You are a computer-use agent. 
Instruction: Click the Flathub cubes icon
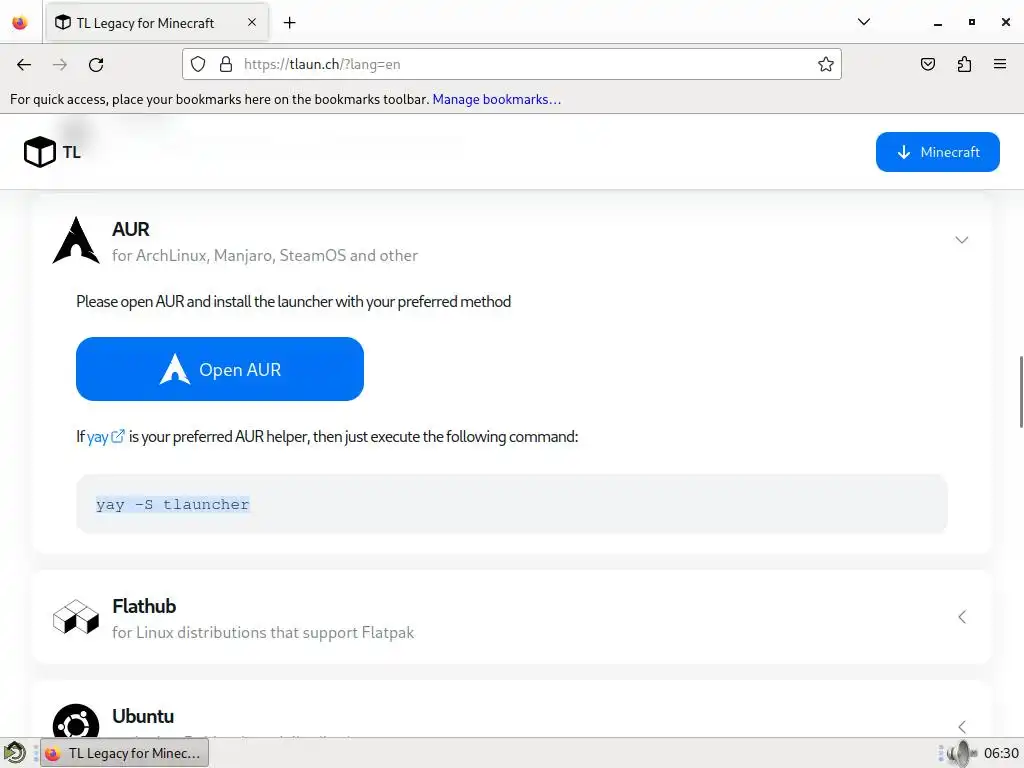(x=76, y=617)
